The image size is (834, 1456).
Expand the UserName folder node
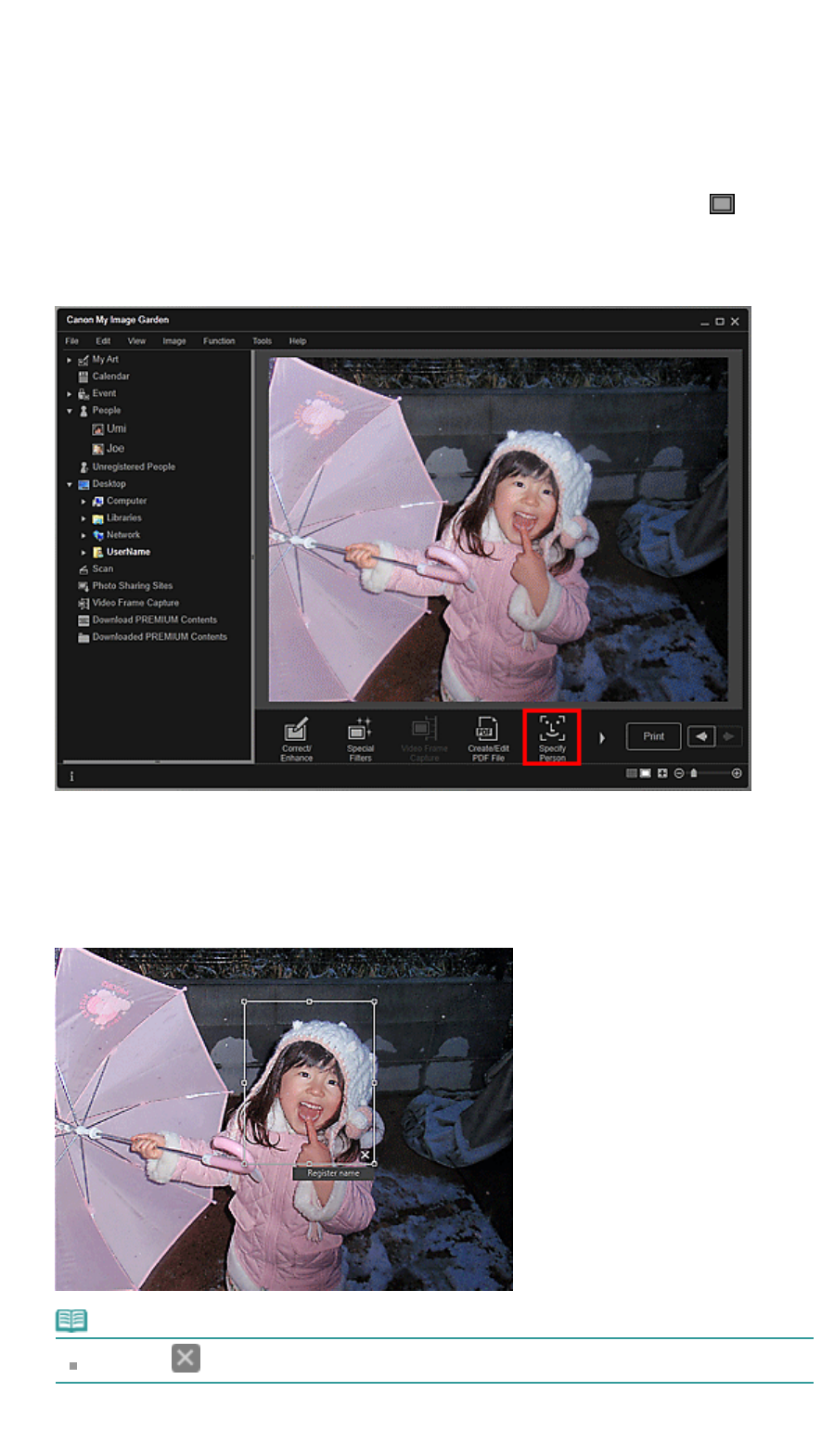(83, 553)
